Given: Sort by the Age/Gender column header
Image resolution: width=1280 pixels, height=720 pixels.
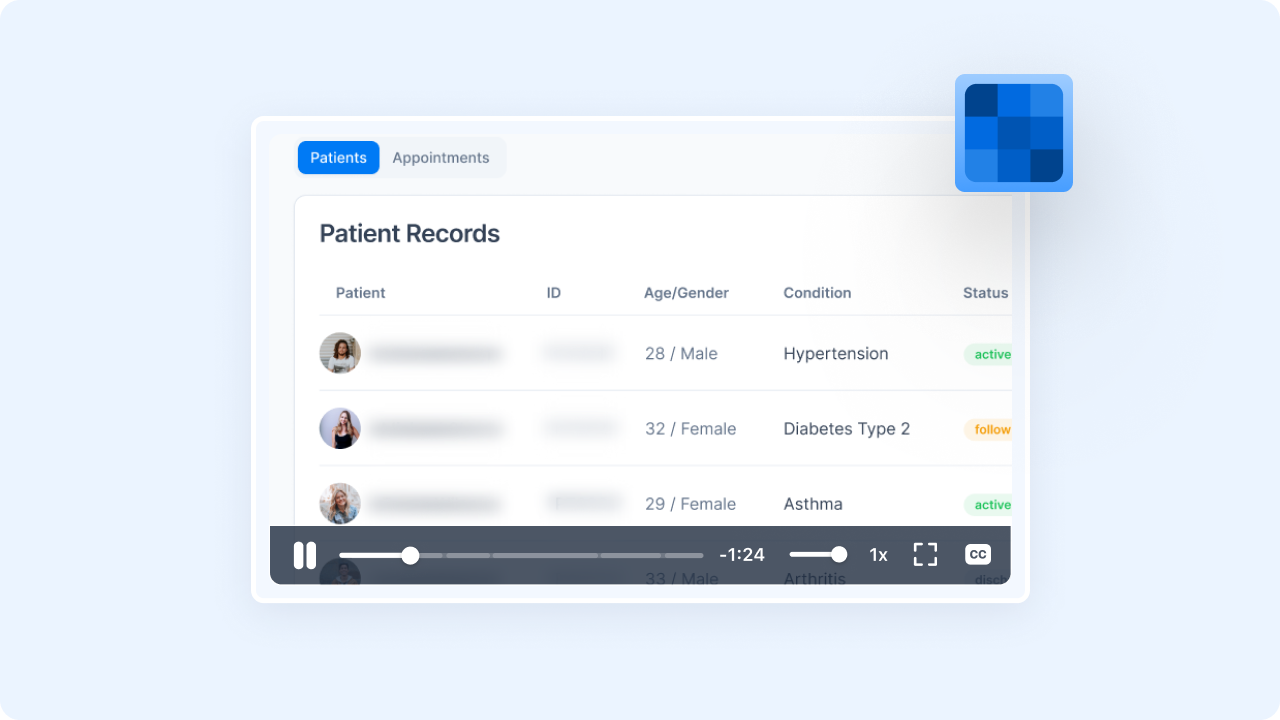Looking at the screenshot, I should [x=686, y=293].
